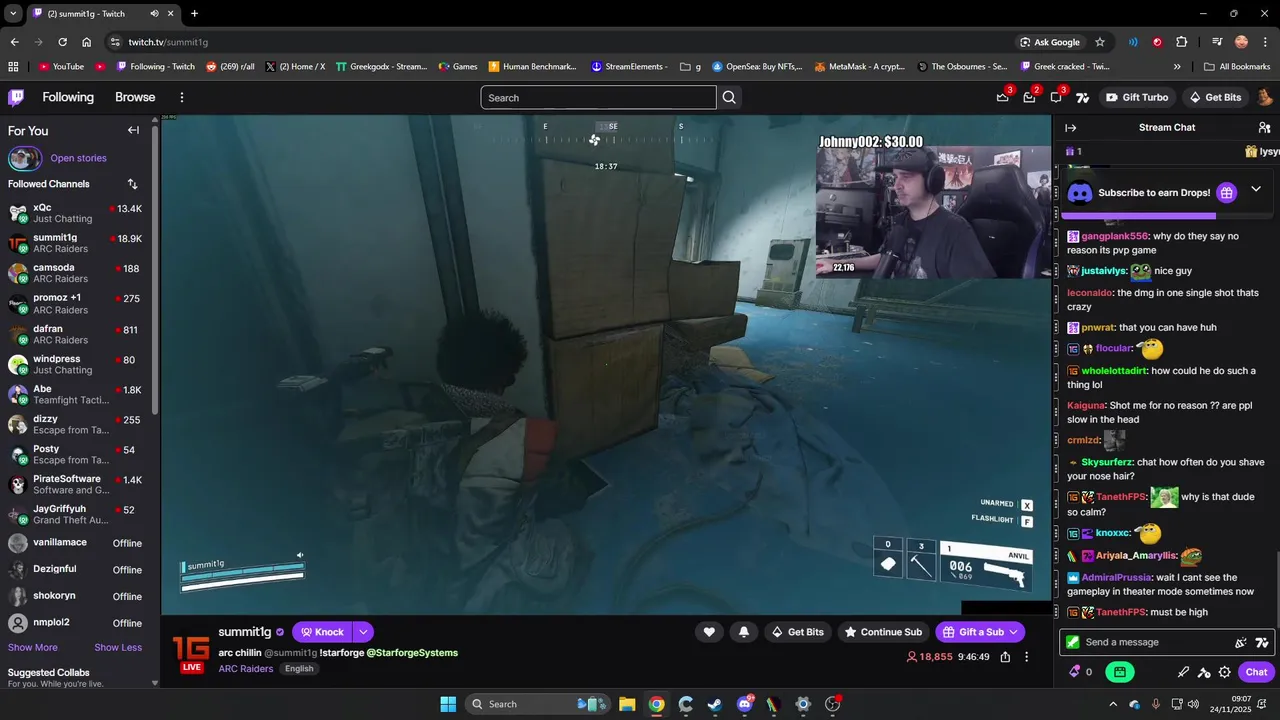
Task: Open All Bookmarks folder
Action: (1237, 67)
